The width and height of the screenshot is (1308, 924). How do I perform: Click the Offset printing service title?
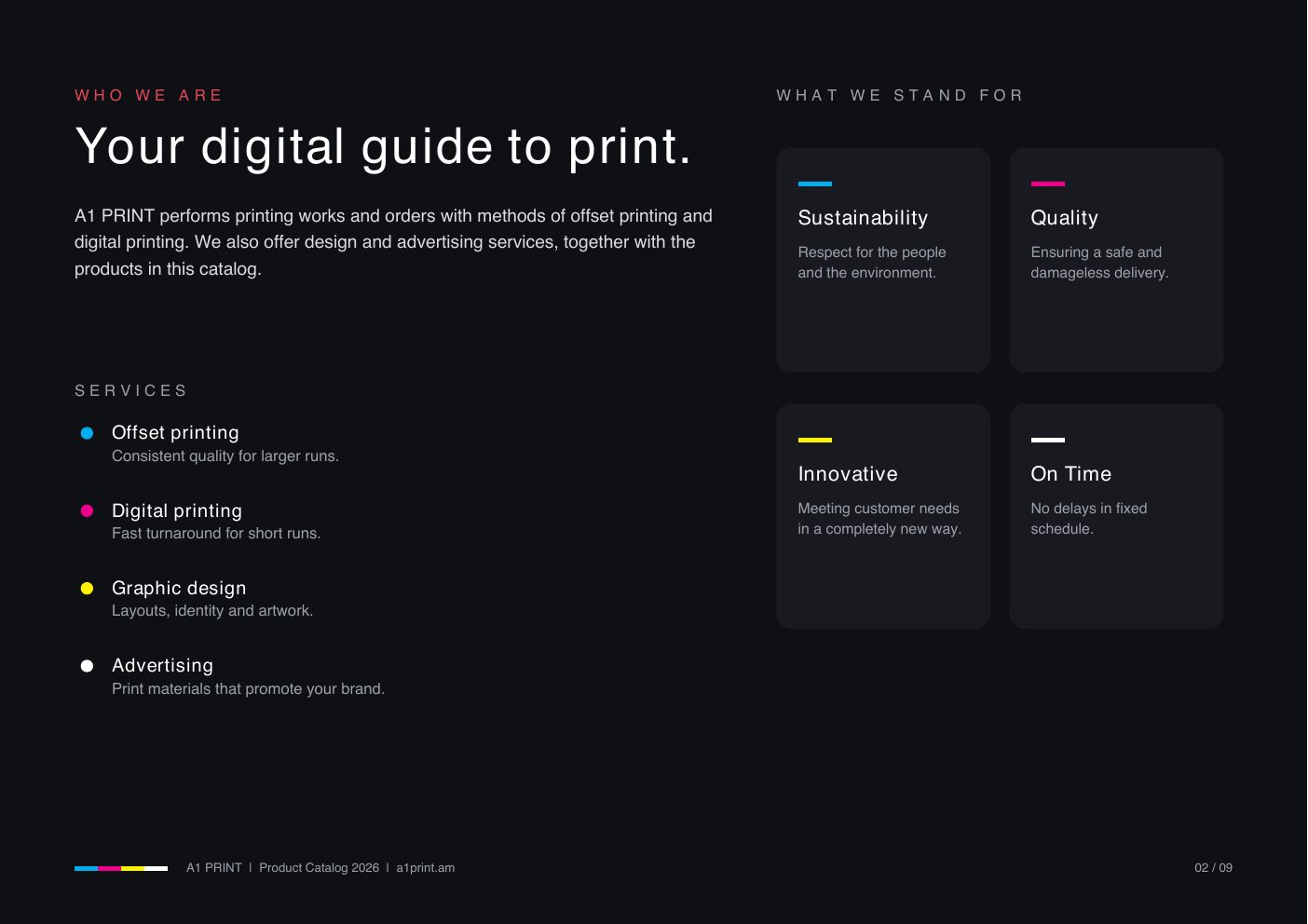[x=175, y=433]
